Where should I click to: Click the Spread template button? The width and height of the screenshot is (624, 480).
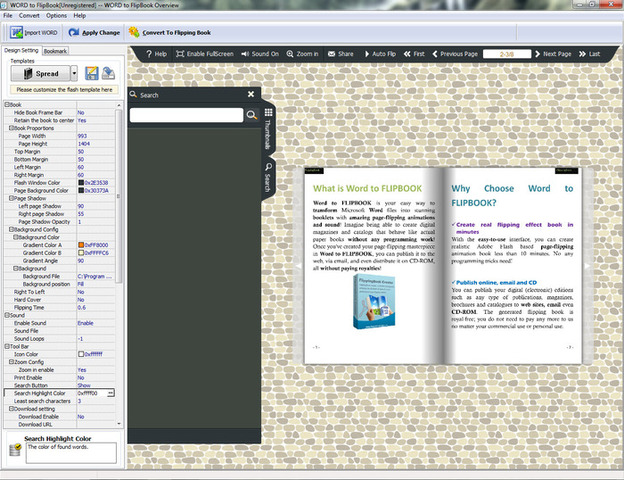click(x=40, y=73)
